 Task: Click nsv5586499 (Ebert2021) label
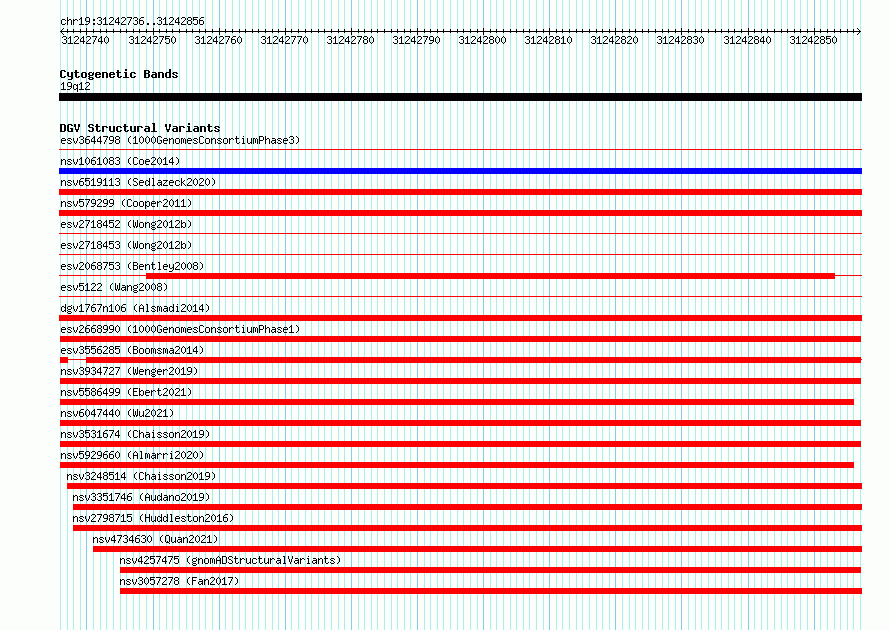(x=126, y=392)
